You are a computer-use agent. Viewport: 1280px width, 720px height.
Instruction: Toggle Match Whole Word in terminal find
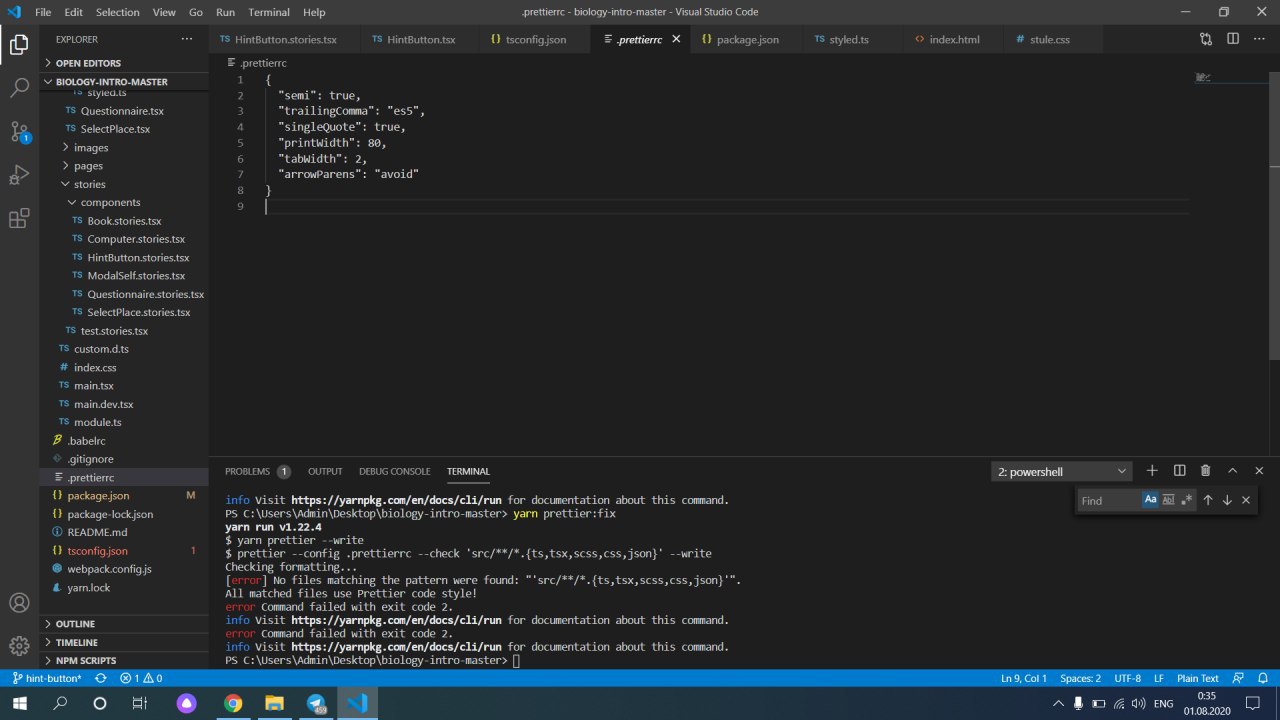(x=1168, y=500)
